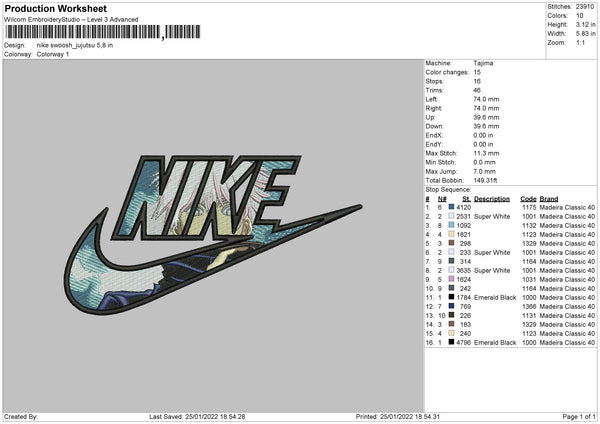This screenshot has height=424, width=600.
Task: Select the Color changes value 15
Action: coord(477,72)
